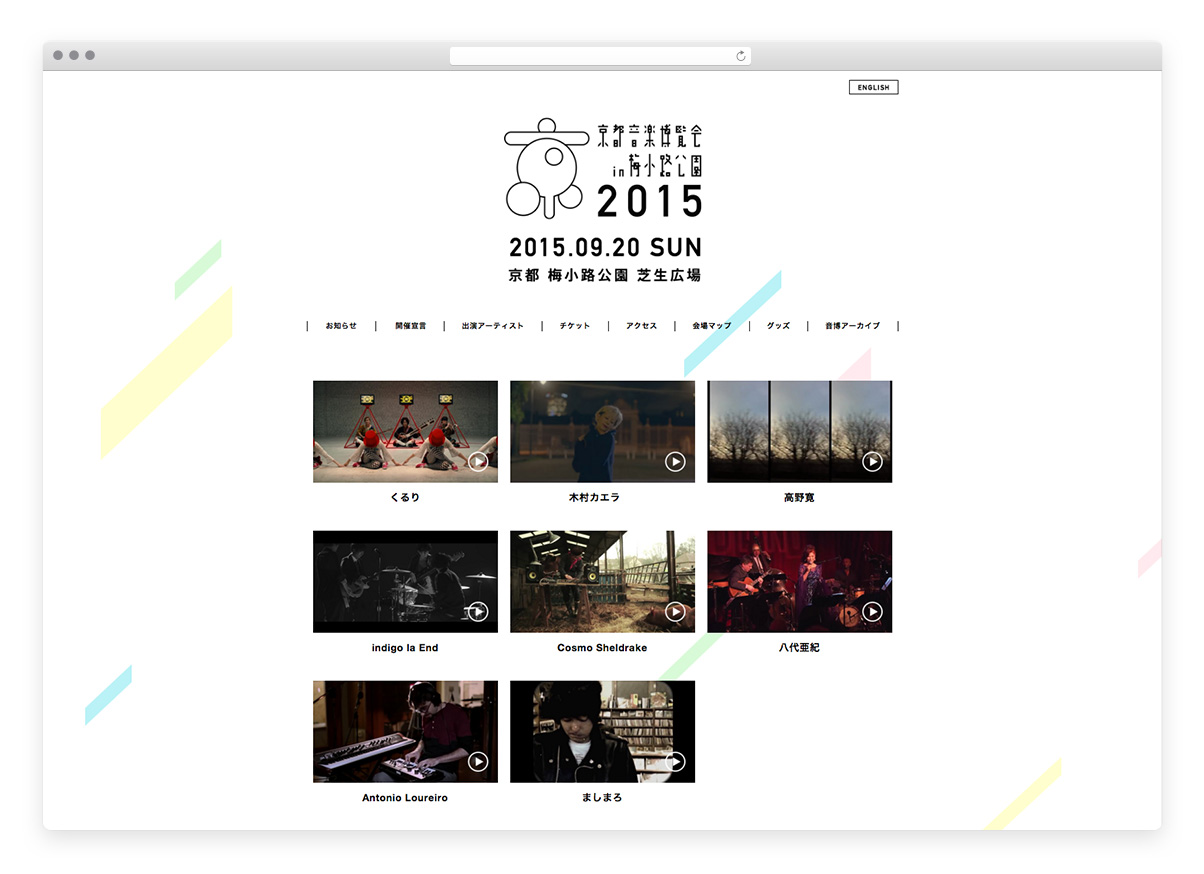Select チケット from the navigation

pos(575,326)
